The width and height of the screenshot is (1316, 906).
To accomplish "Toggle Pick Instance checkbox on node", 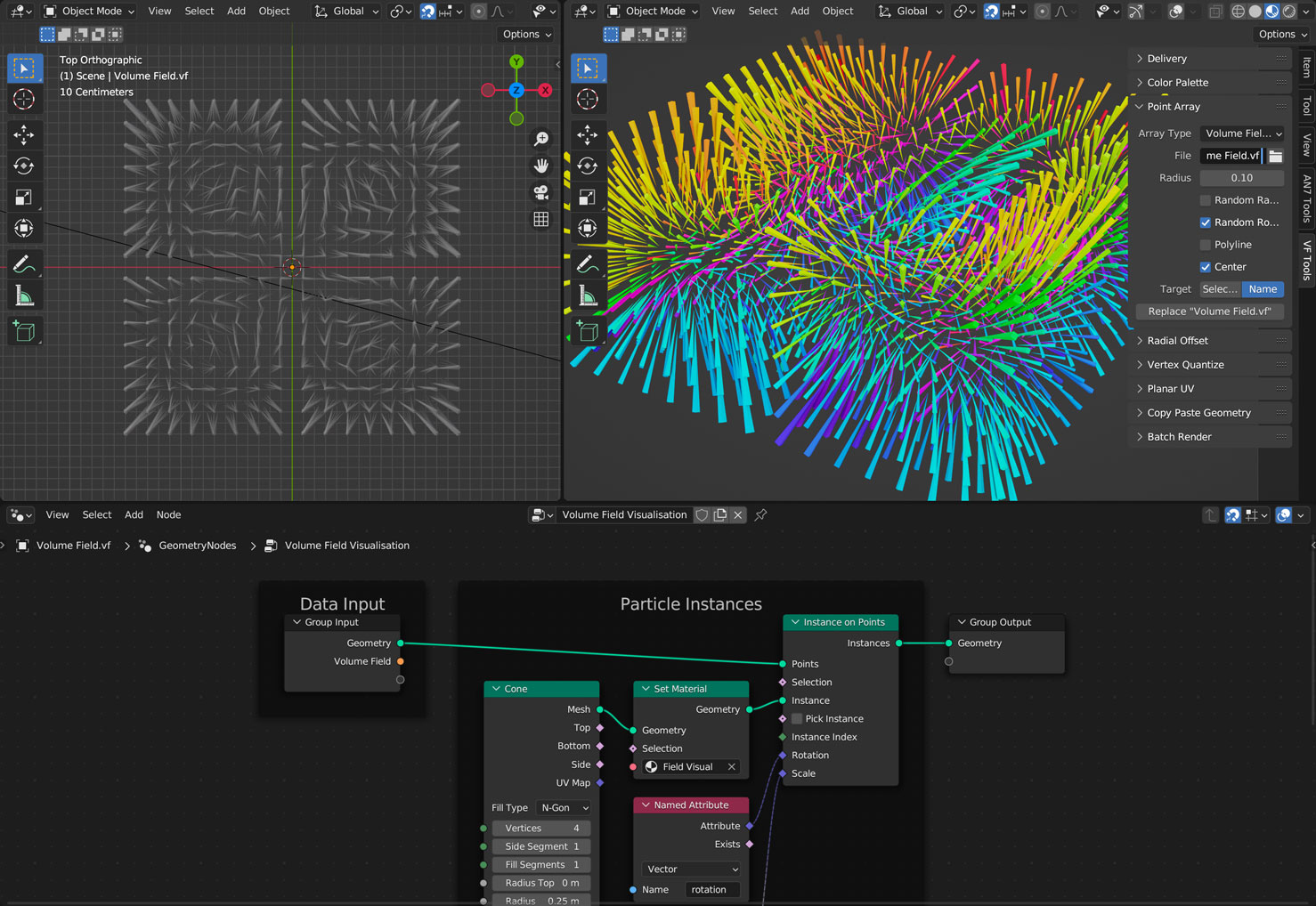I will (x=797, y=719).
